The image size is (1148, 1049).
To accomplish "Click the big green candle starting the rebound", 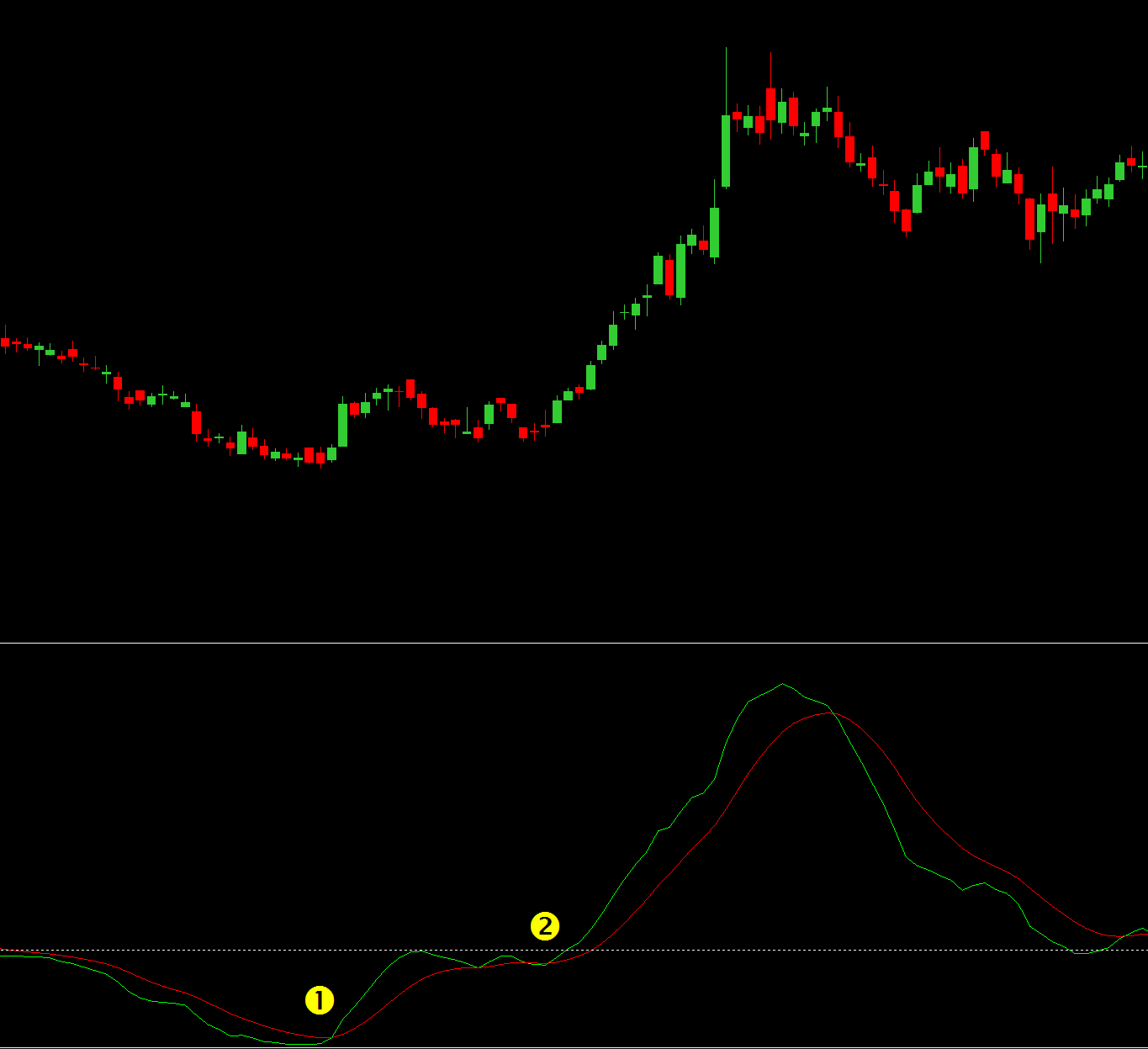I will tap(343, 425).
